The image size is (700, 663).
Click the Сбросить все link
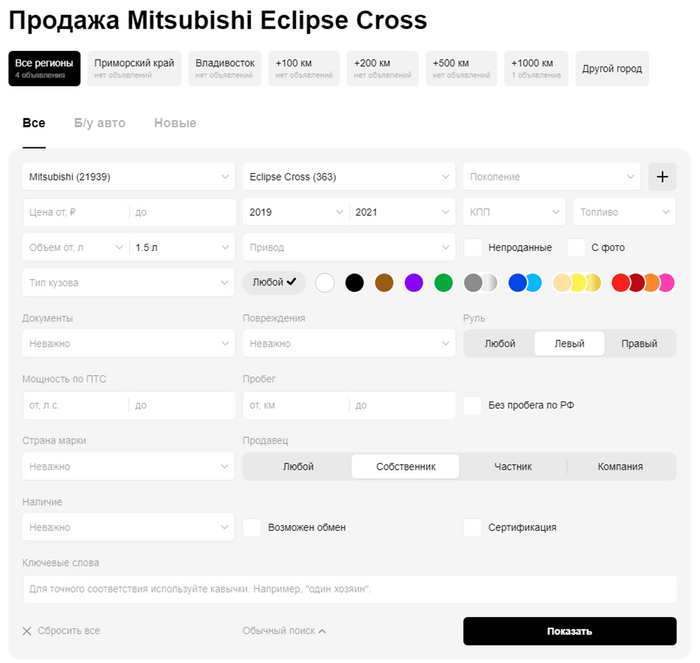(69, 631)
